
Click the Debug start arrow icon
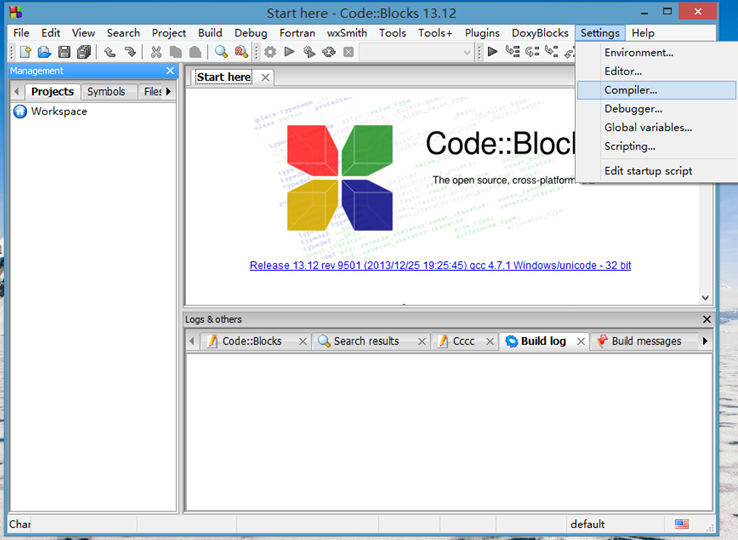point(493,51)
